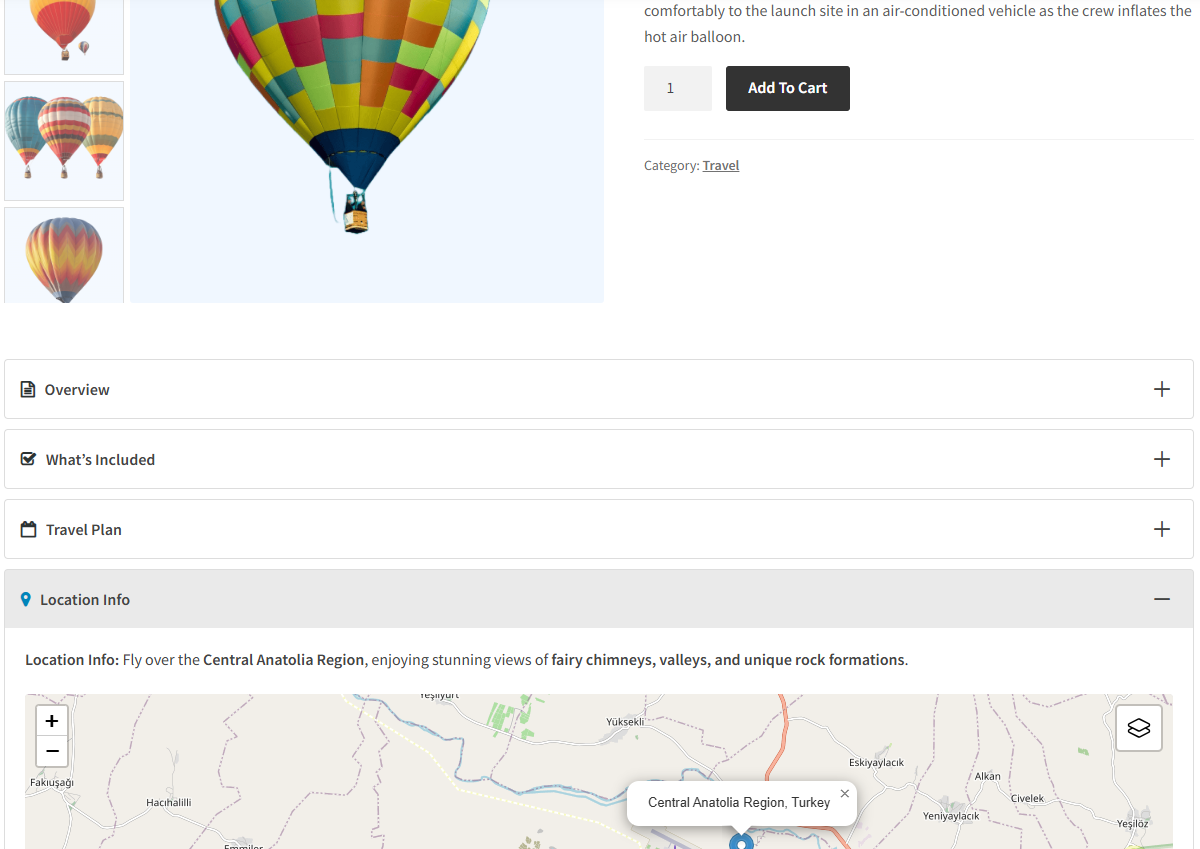Click the Location Info pin icon
The height and width of the screenshot is (849, 1200).
(26, 599)
